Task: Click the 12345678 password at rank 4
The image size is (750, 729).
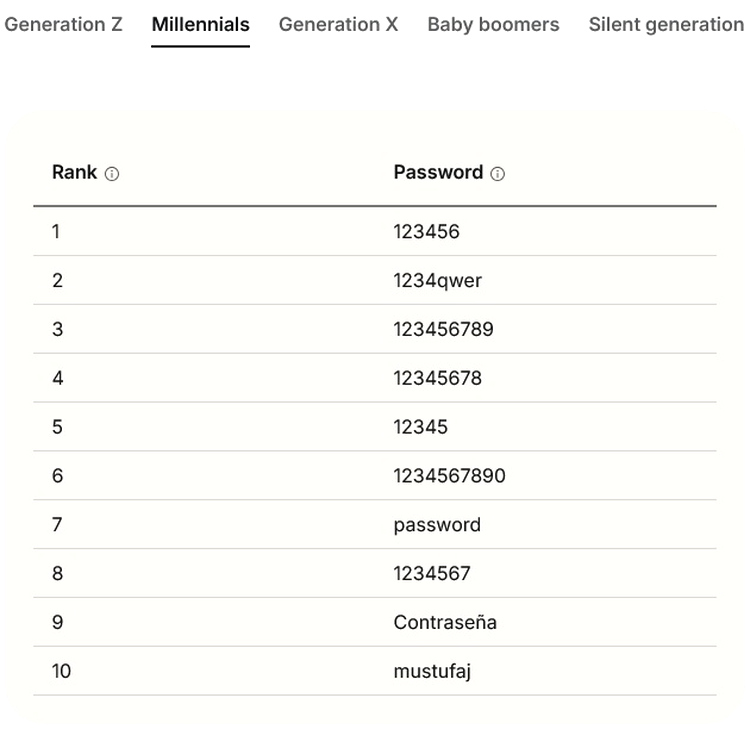Action: 437,378
